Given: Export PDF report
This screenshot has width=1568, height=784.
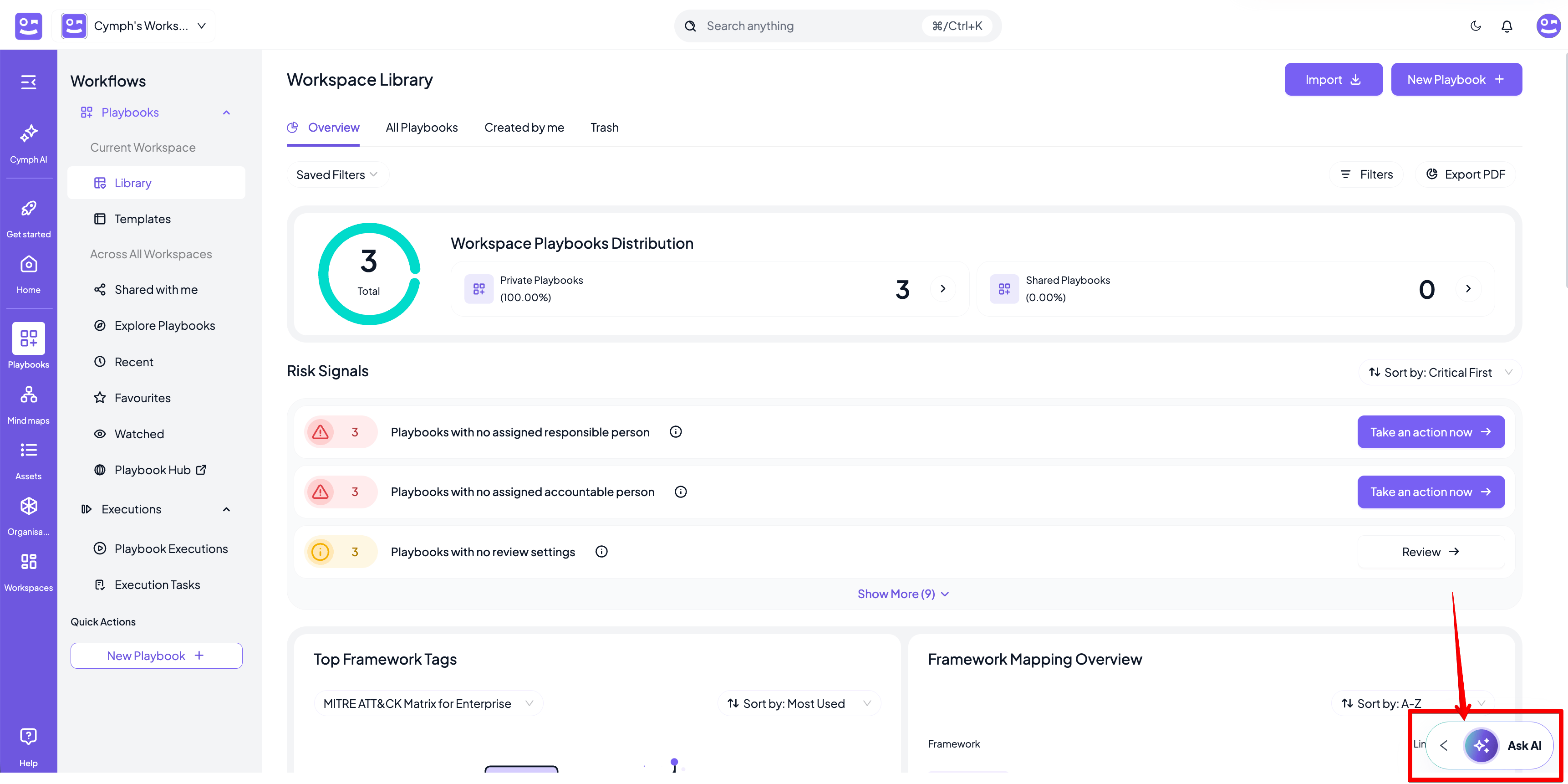Looking at the screenshot, I should click(1465, 174).
